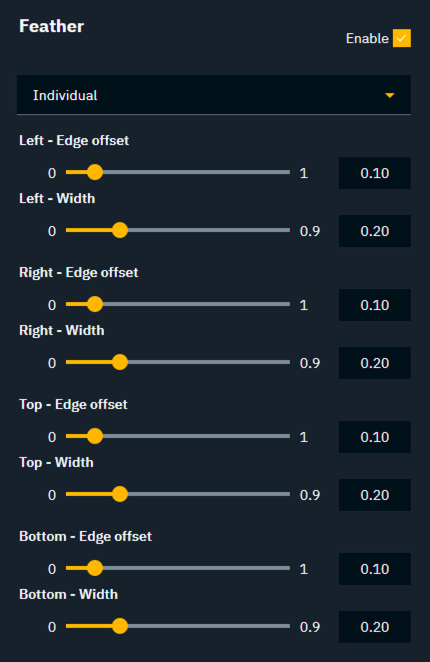This screenshot has width=430, height=662.
Task: Focus the Right - Edge offset value field
Action: pos(375,305)
